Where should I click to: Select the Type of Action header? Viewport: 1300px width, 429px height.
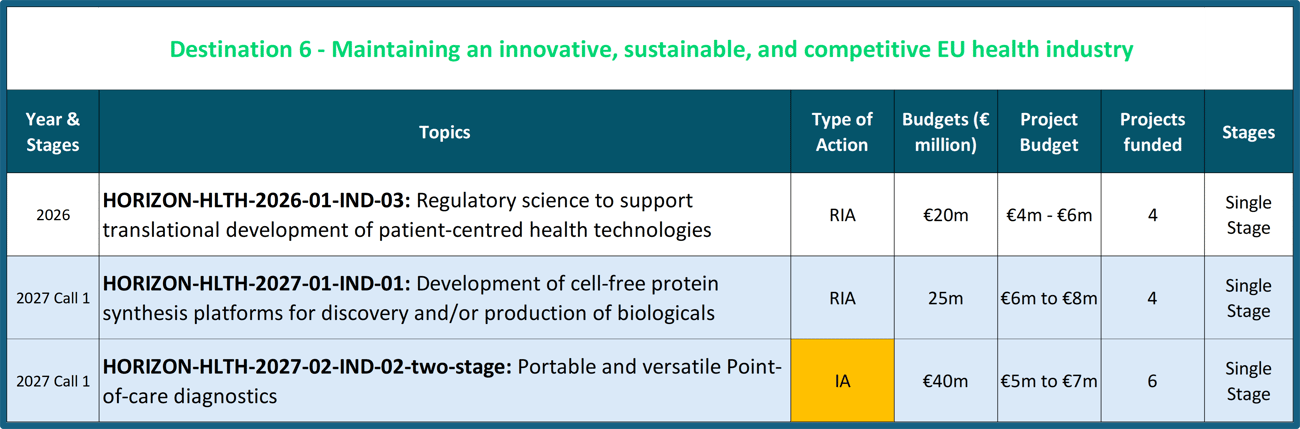[x=842, y=132]
